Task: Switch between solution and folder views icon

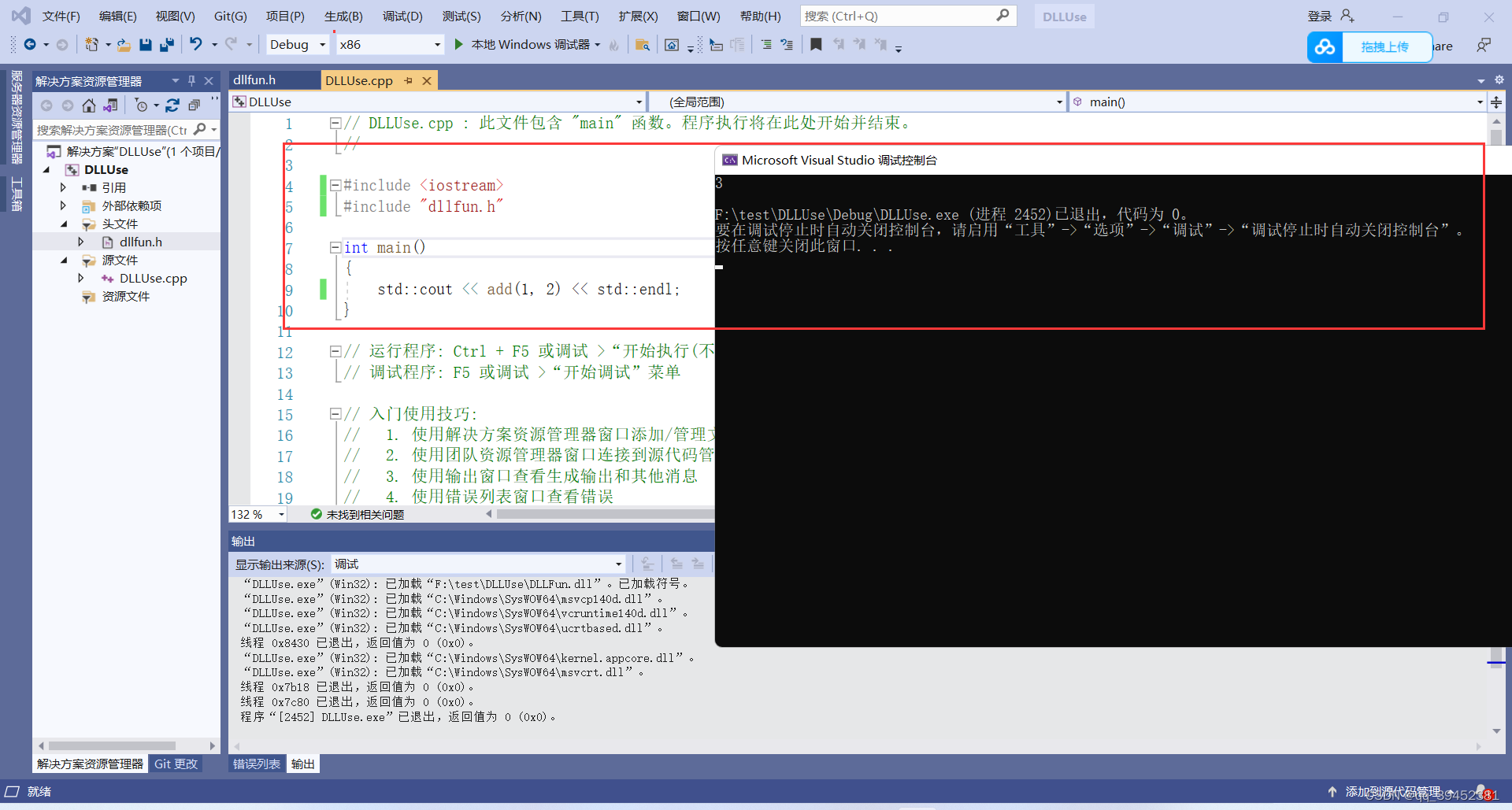Action: pos(110,105)
